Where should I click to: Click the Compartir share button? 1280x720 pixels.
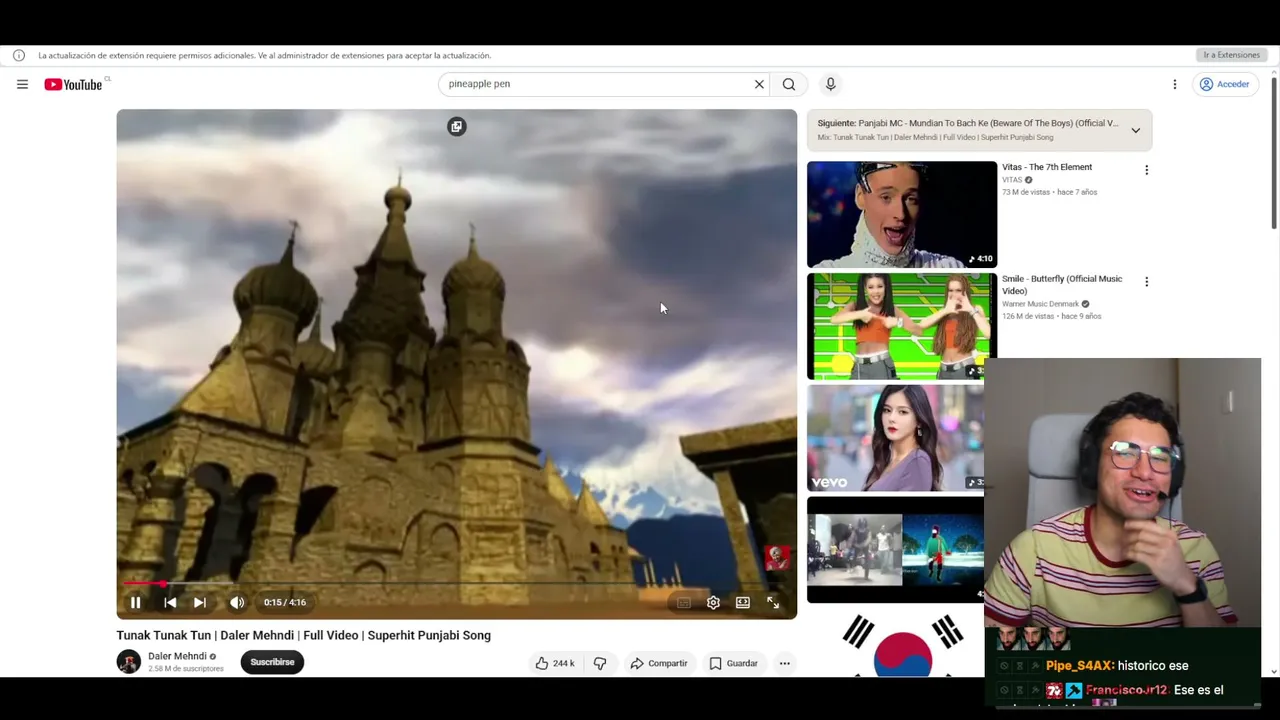coord(659,663)
